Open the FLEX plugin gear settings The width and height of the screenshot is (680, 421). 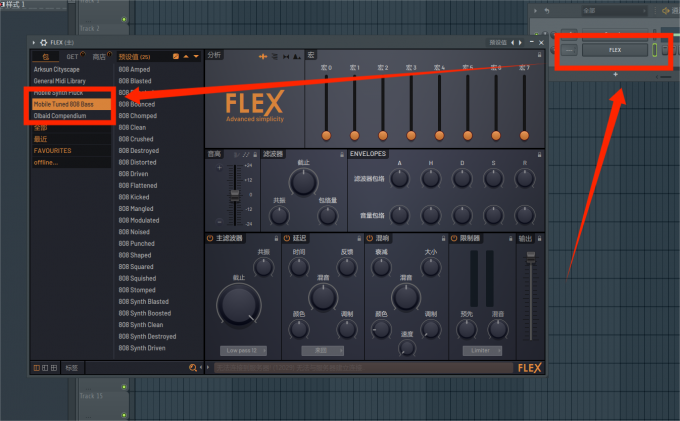[x=44, y=42]
